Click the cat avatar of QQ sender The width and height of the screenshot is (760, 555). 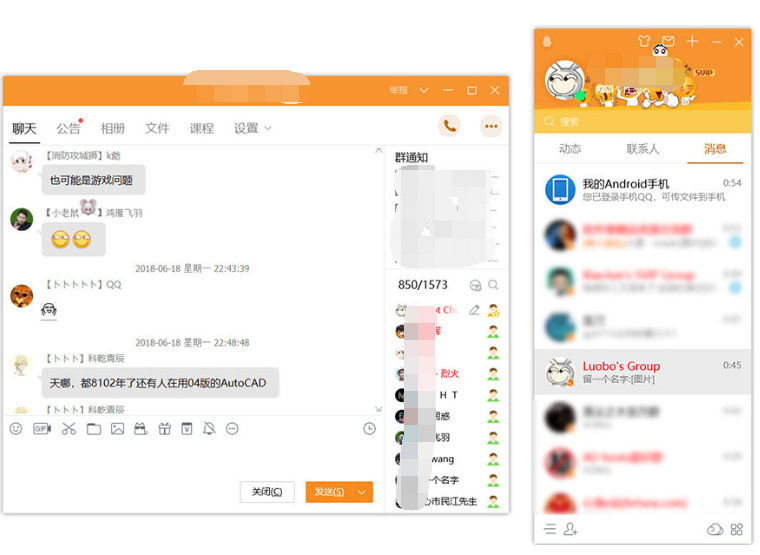pos(21,296)
